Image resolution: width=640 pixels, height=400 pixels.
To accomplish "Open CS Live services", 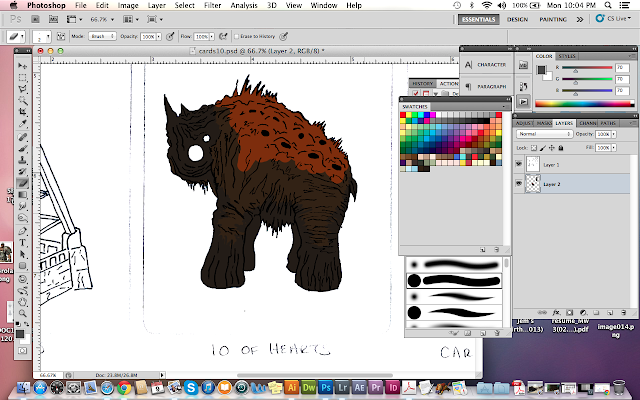I will coord(613,19).
